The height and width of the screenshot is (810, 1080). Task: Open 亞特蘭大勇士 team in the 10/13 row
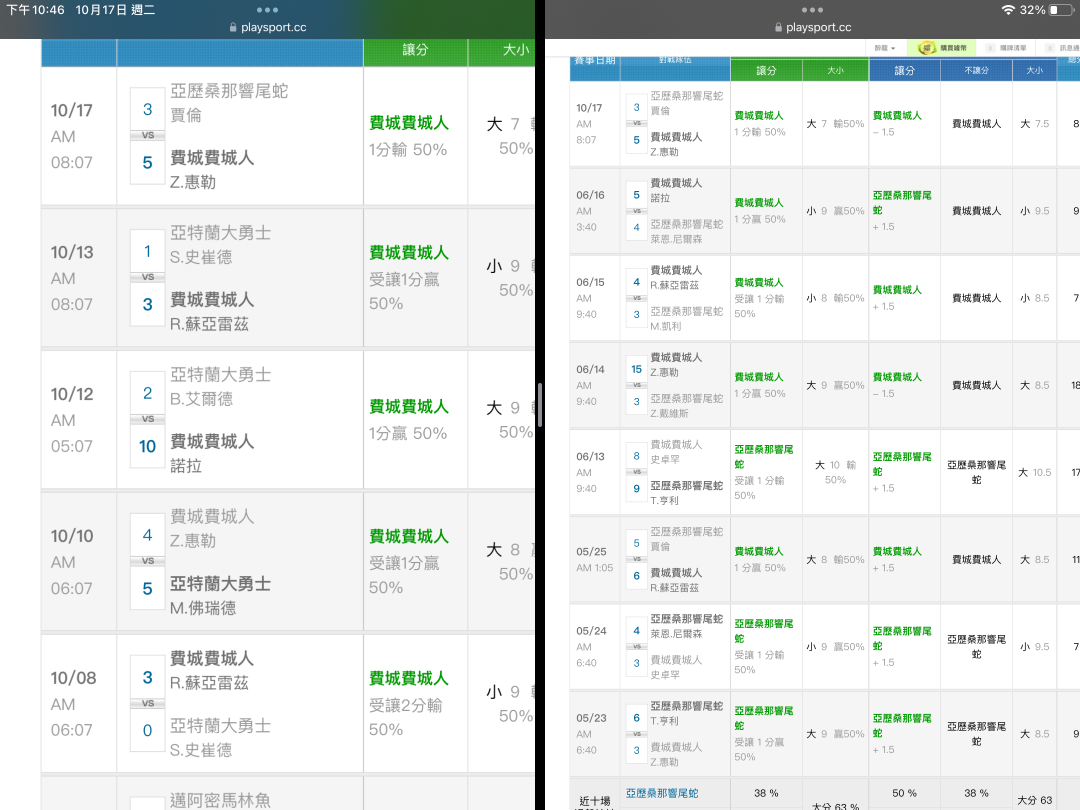pos(220,233)
